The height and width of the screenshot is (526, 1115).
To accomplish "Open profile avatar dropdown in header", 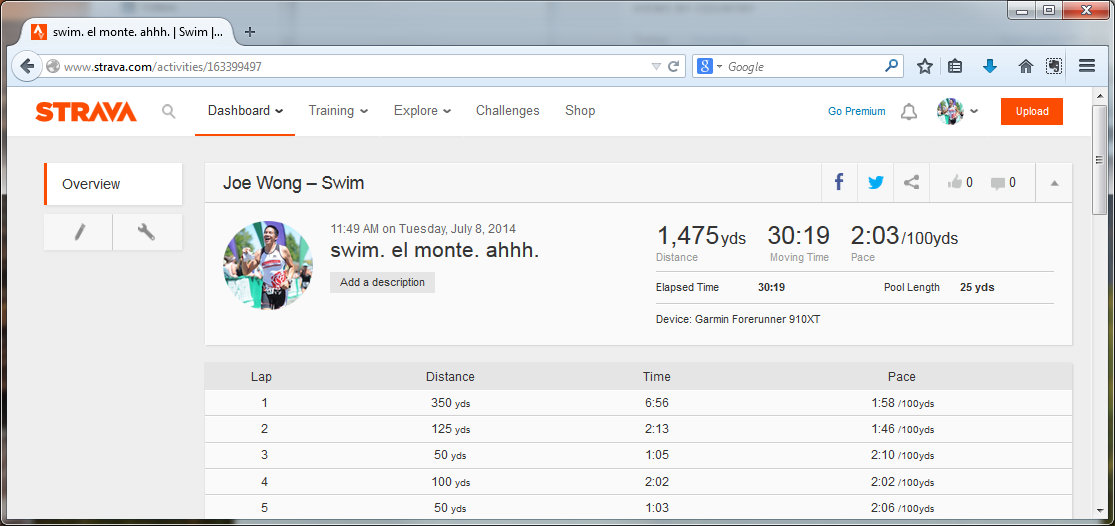I will tap(957, 111).
